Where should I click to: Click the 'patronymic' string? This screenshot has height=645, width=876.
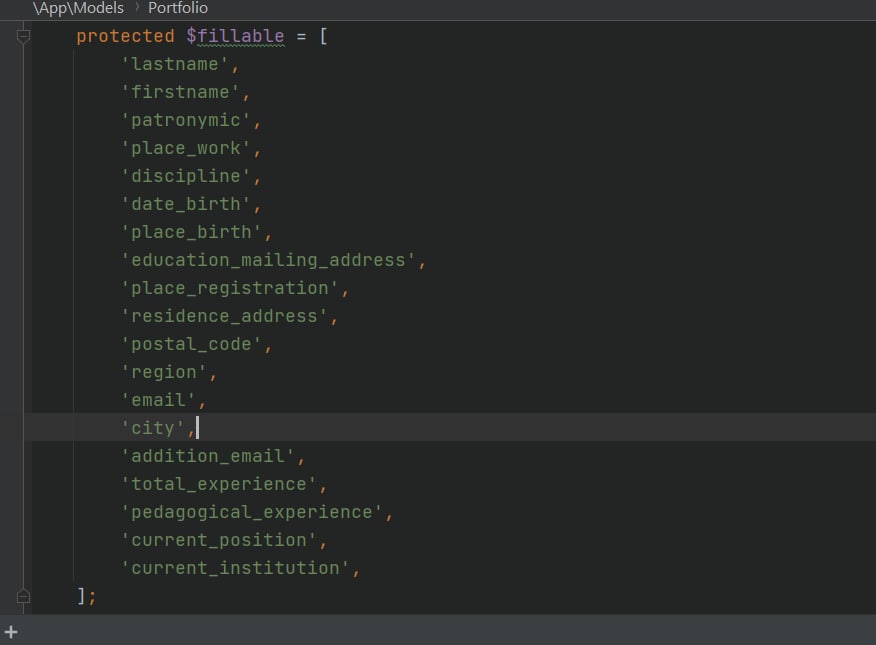[185, 120]
